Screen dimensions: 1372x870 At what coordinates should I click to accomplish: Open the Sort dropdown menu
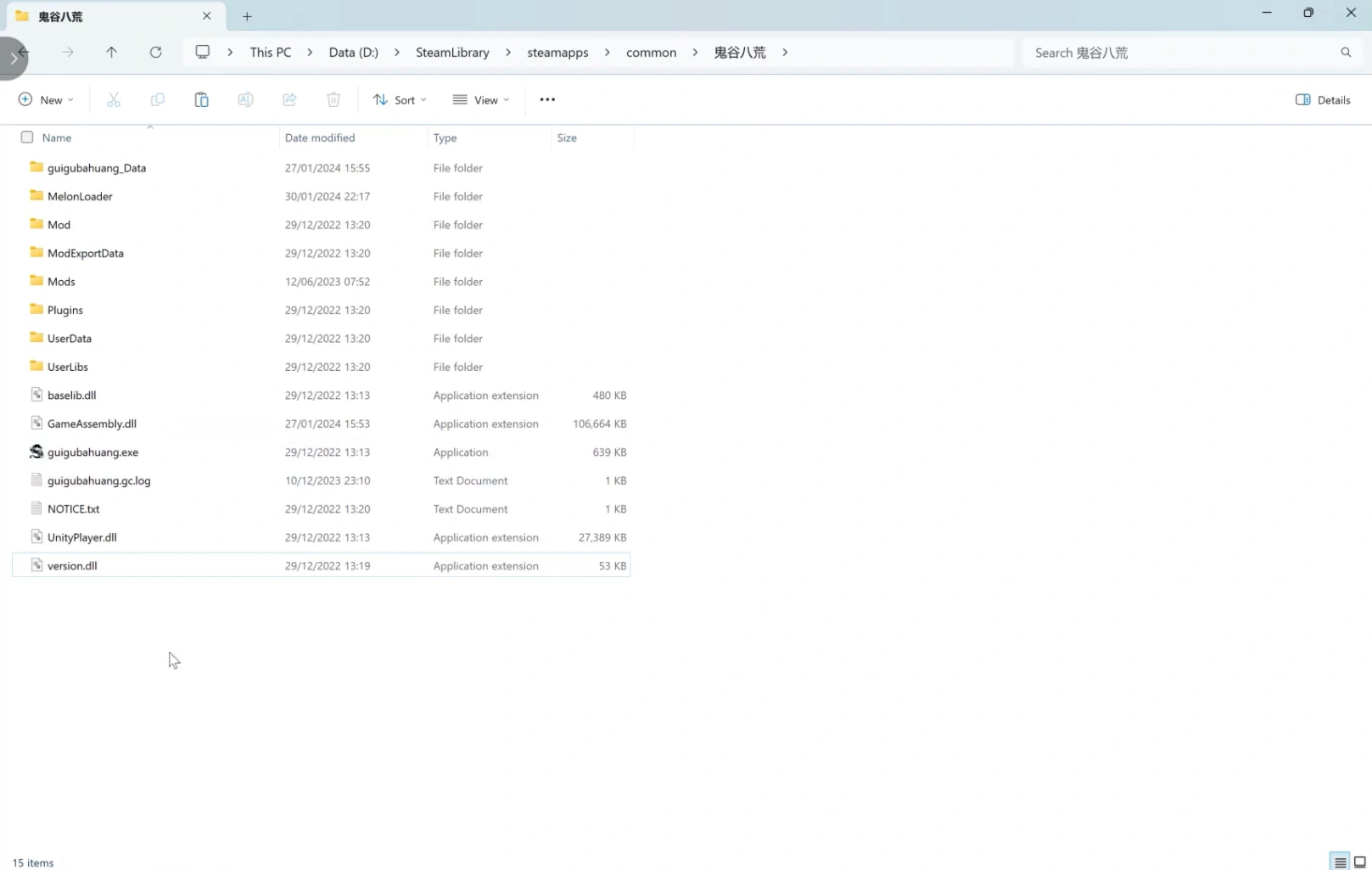click(400, 100)
